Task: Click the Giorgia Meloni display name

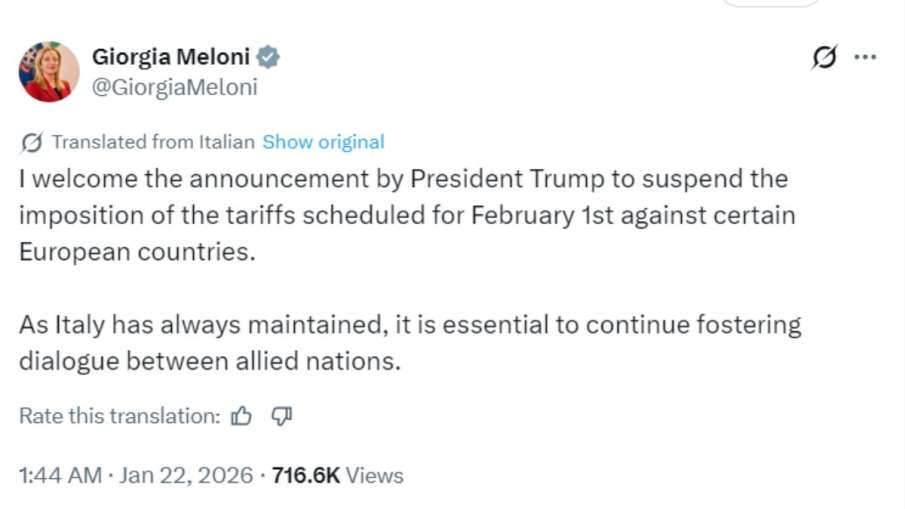Action: pos(172,57)
